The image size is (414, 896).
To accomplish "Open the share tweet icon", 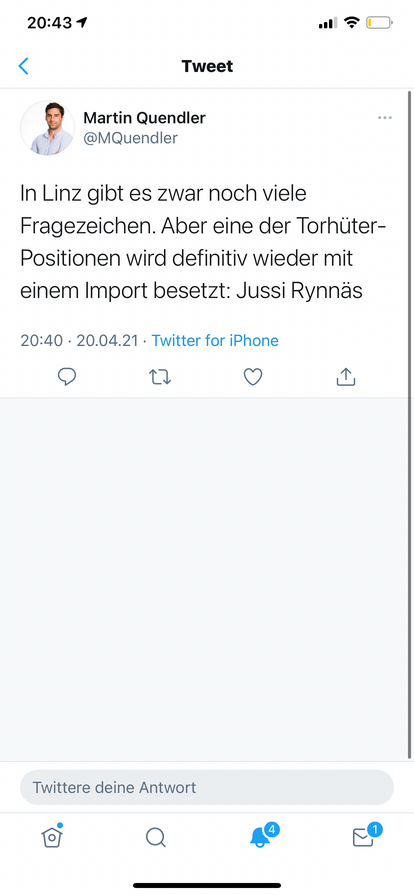I will 346,377.
